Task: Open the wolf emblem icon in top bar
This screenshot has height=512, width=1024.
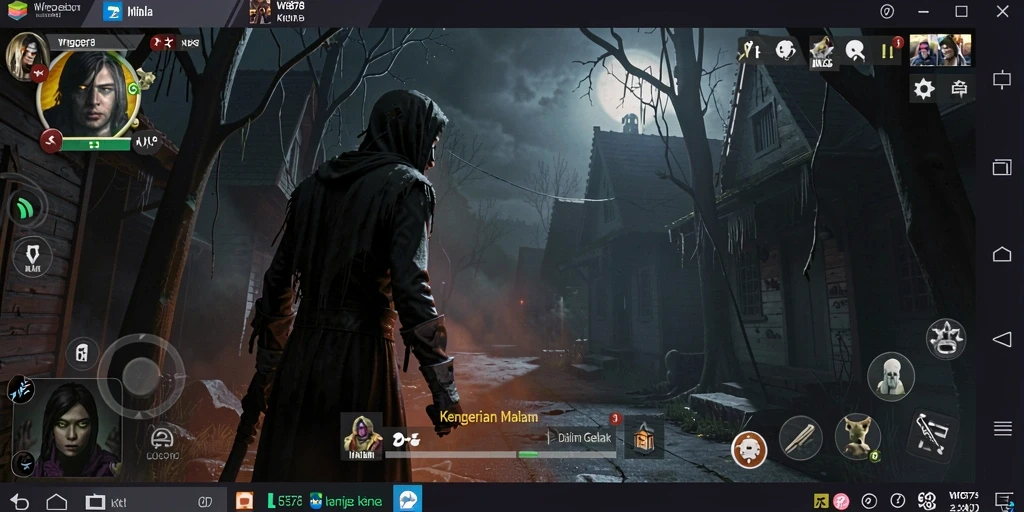Action: [x=822, y=52]
